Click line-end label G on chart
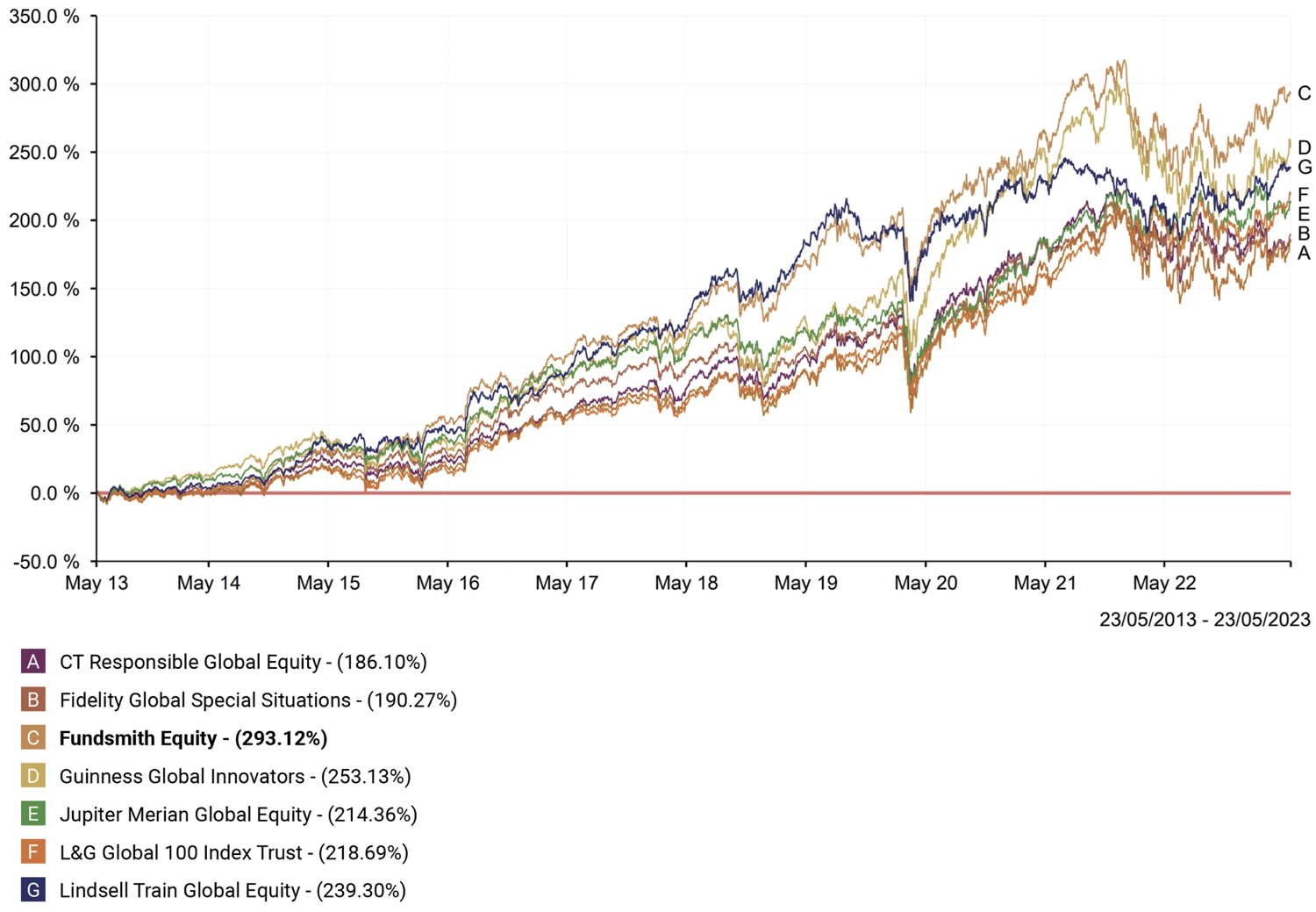The width and height of the screenshot is (1316, 912). (x=1304, y=167)
